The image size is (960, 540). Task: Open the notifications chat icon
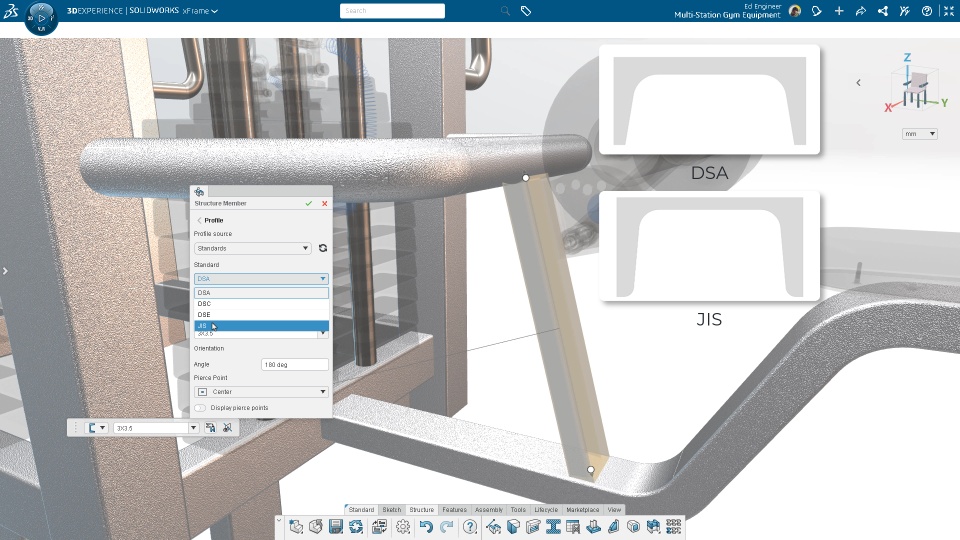(x=817, y=11)
